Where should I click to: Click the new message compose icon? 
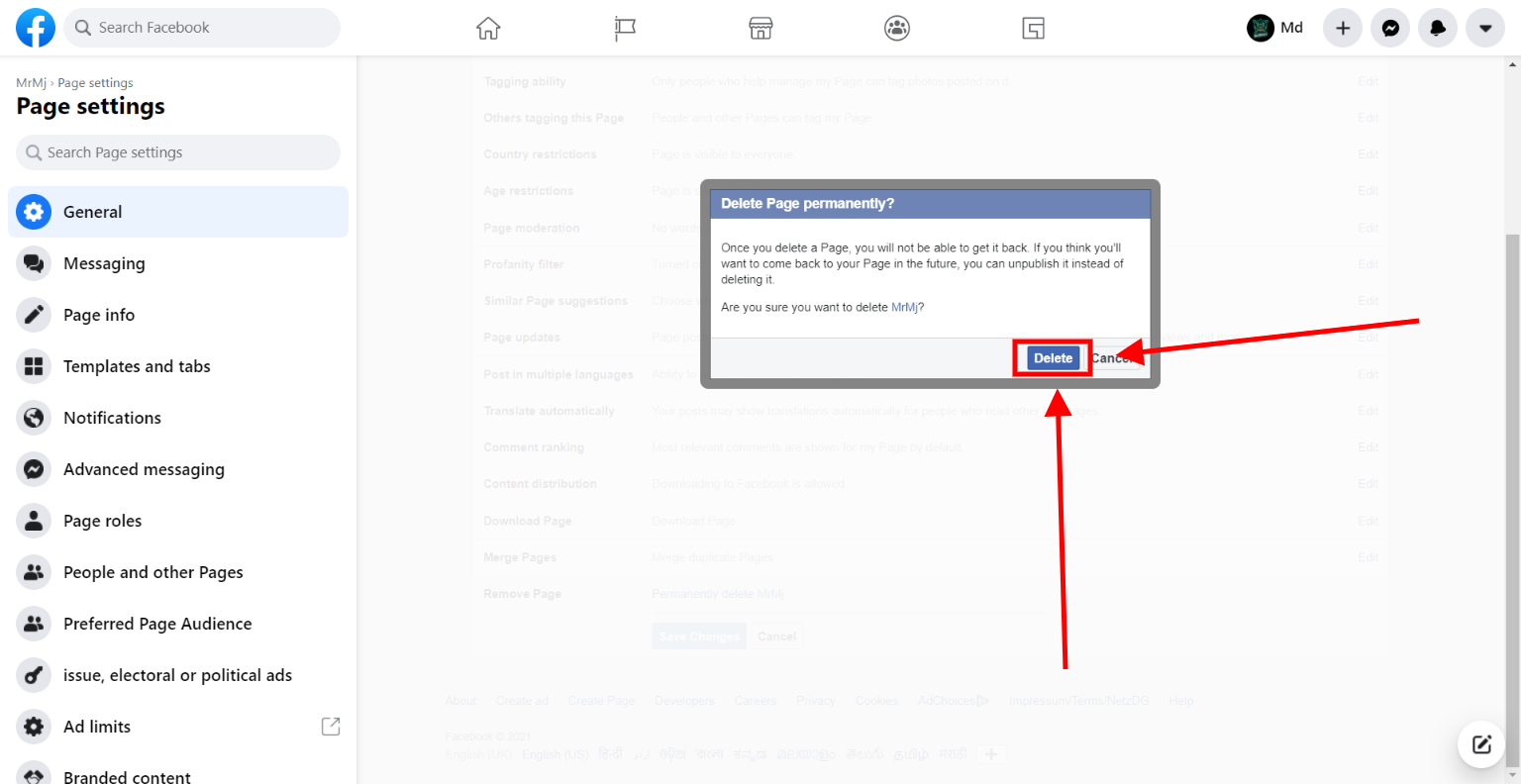coord(1481,744)
